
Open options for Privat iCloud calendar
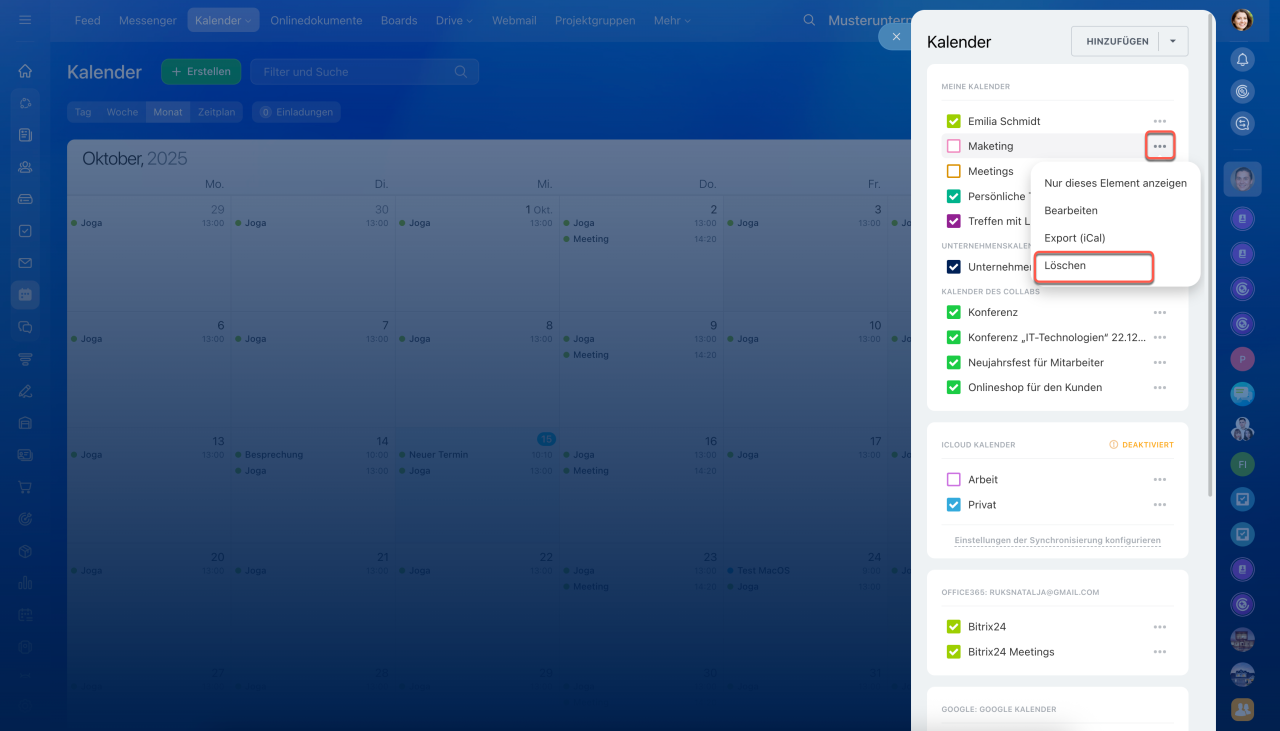[x=1159, y=505]
